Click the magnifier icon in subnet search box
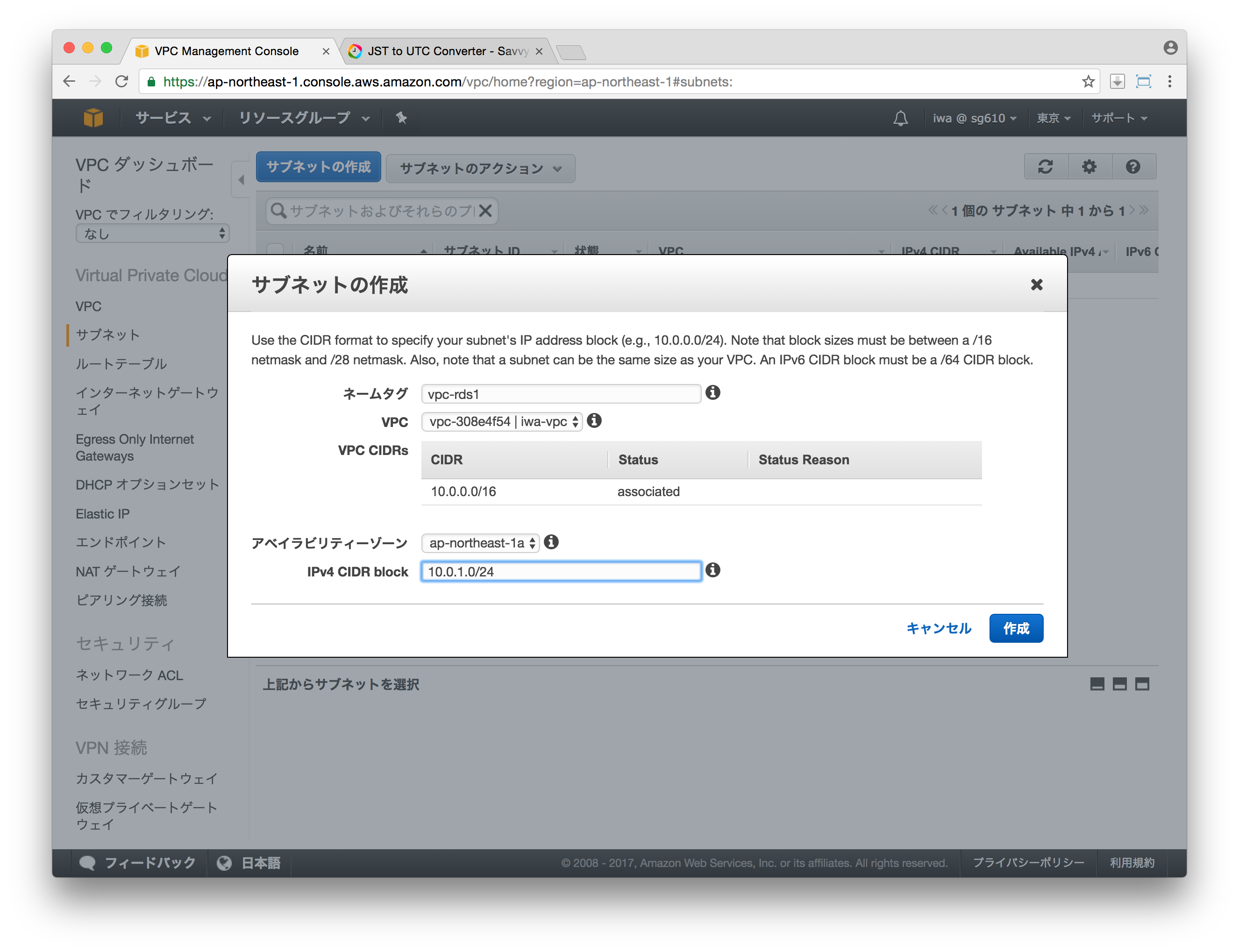This screenshot has height=952, width=1239. click(278, 211)
